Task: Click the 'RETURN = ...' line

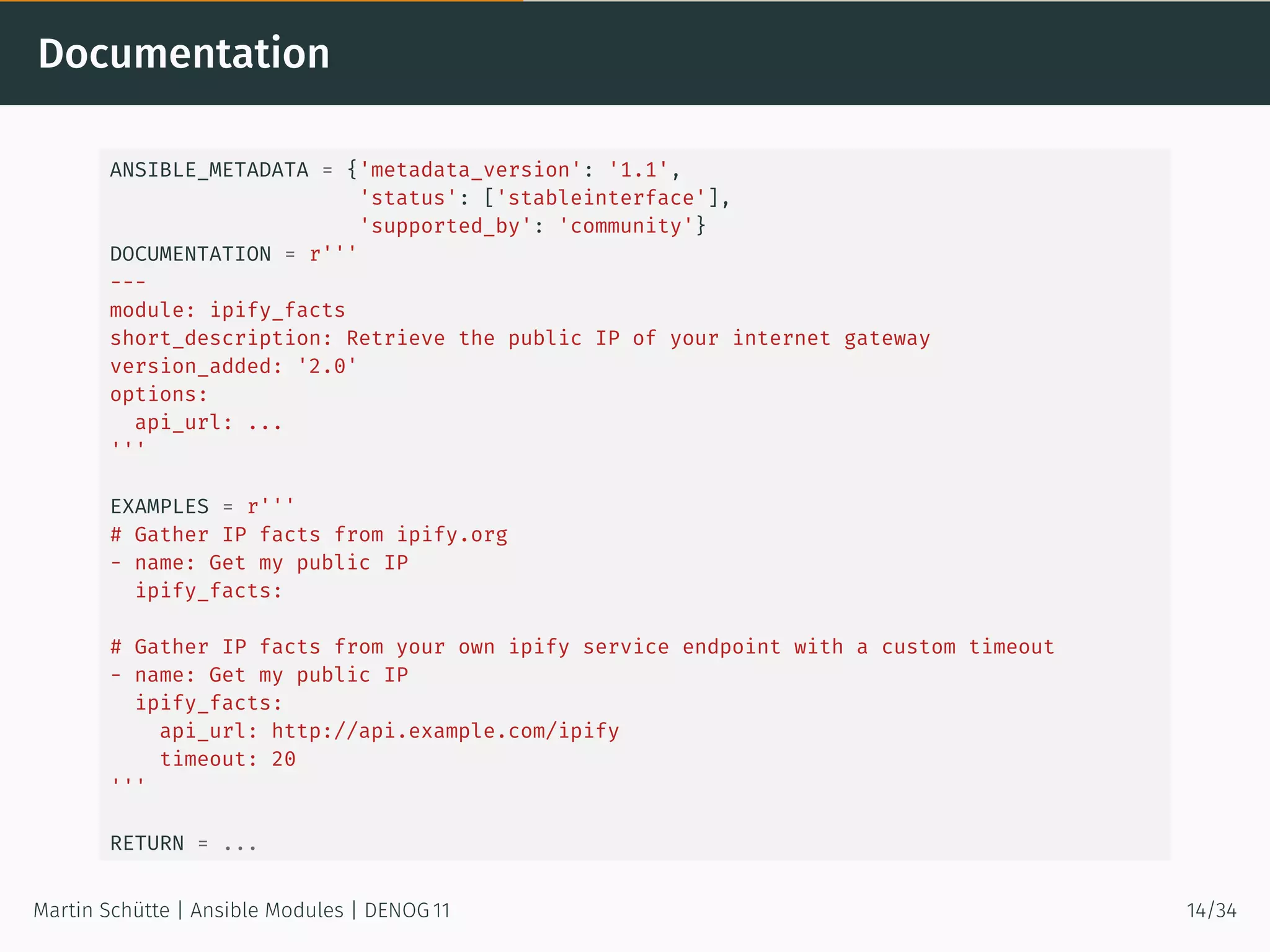Action: (x=184, y=844)
